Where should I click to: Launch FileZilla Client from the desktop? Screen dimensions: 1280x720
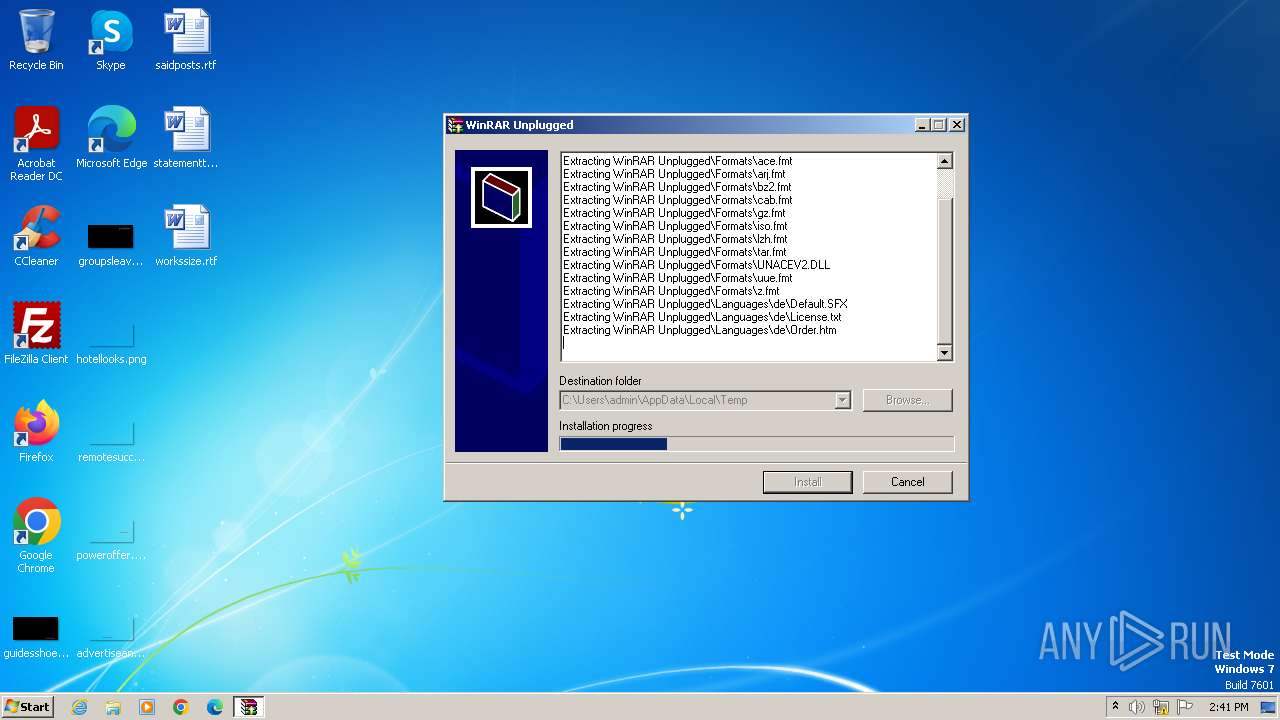[x=36, y=334]
